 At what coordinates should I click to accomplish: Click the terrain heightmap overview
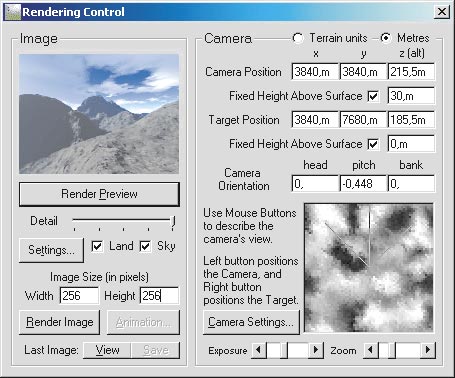[x=369, y=268]
